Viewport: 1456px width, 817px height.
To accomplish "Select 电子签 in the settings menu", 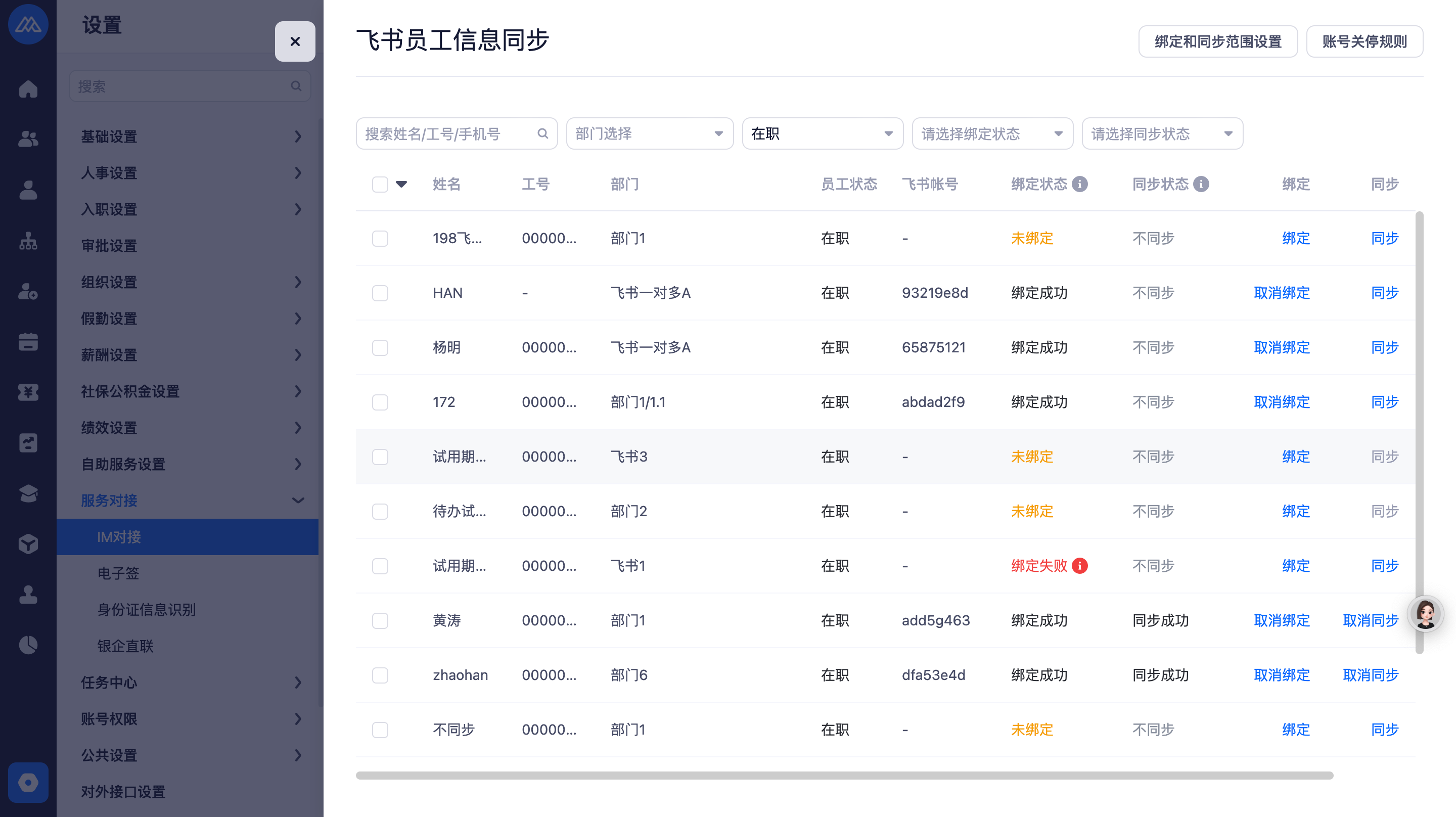I will [x=118, y=573].
